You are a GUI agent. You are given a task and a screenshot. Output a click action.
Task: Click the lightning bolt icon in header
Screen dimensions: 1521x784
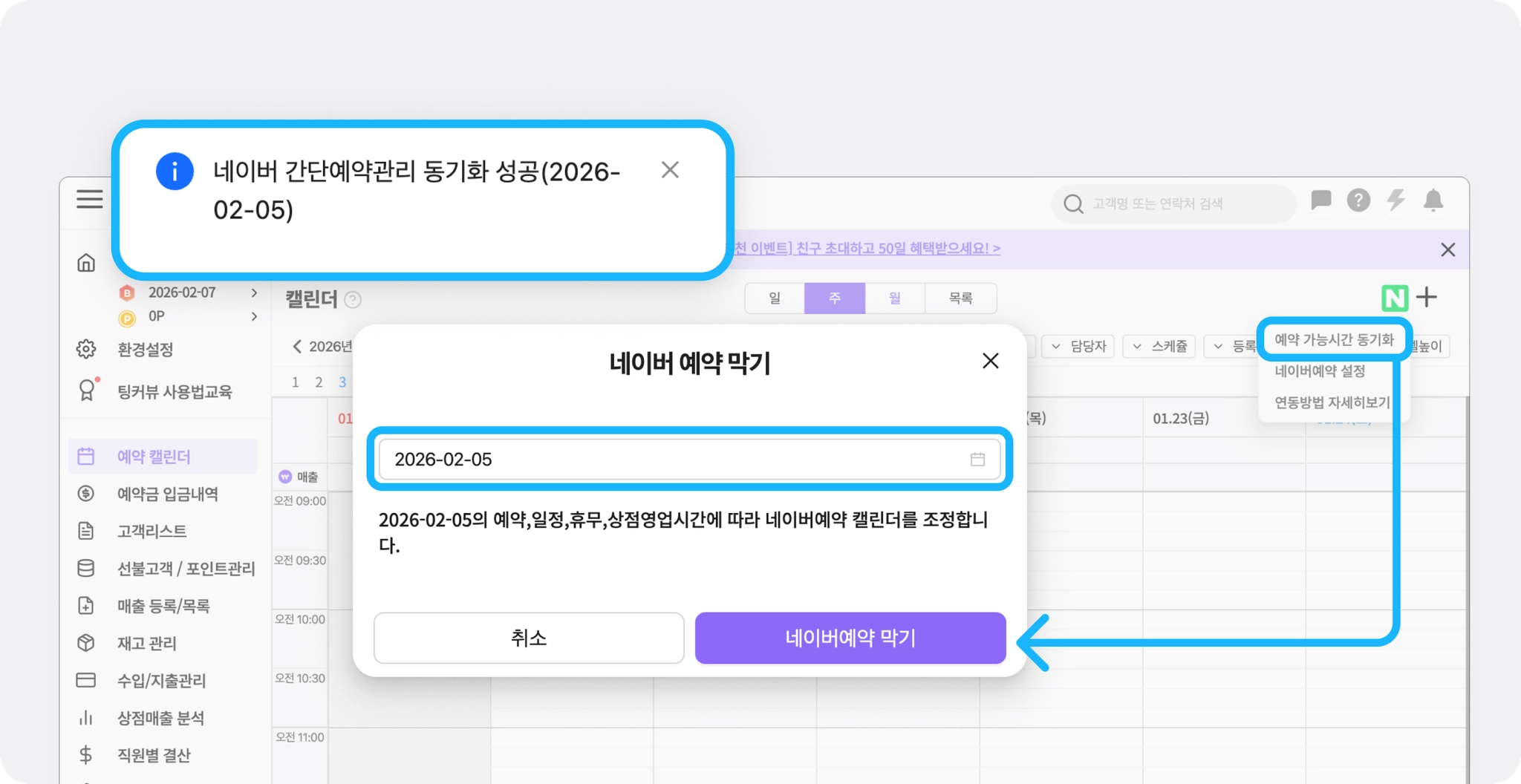click(1396, 200)
